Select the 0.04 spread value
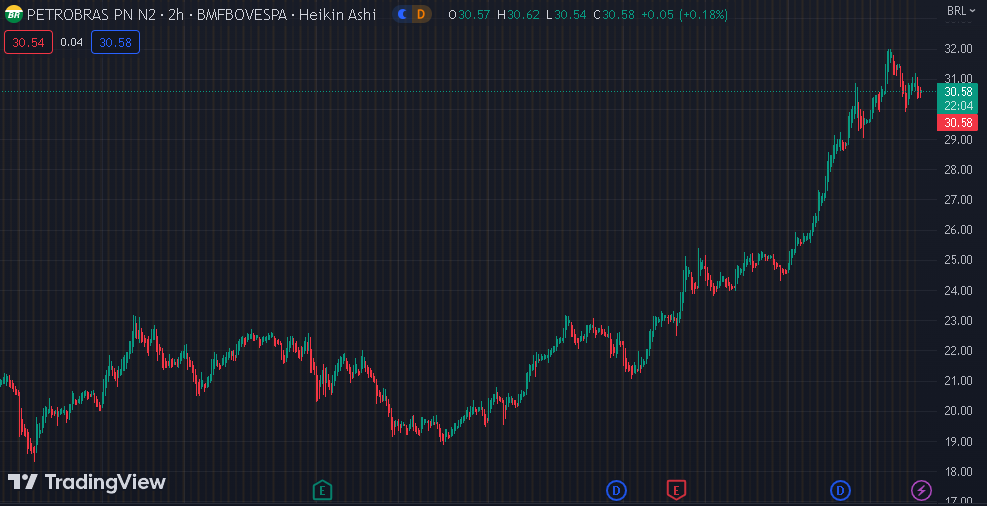987x506 pixels. [72, 42]
